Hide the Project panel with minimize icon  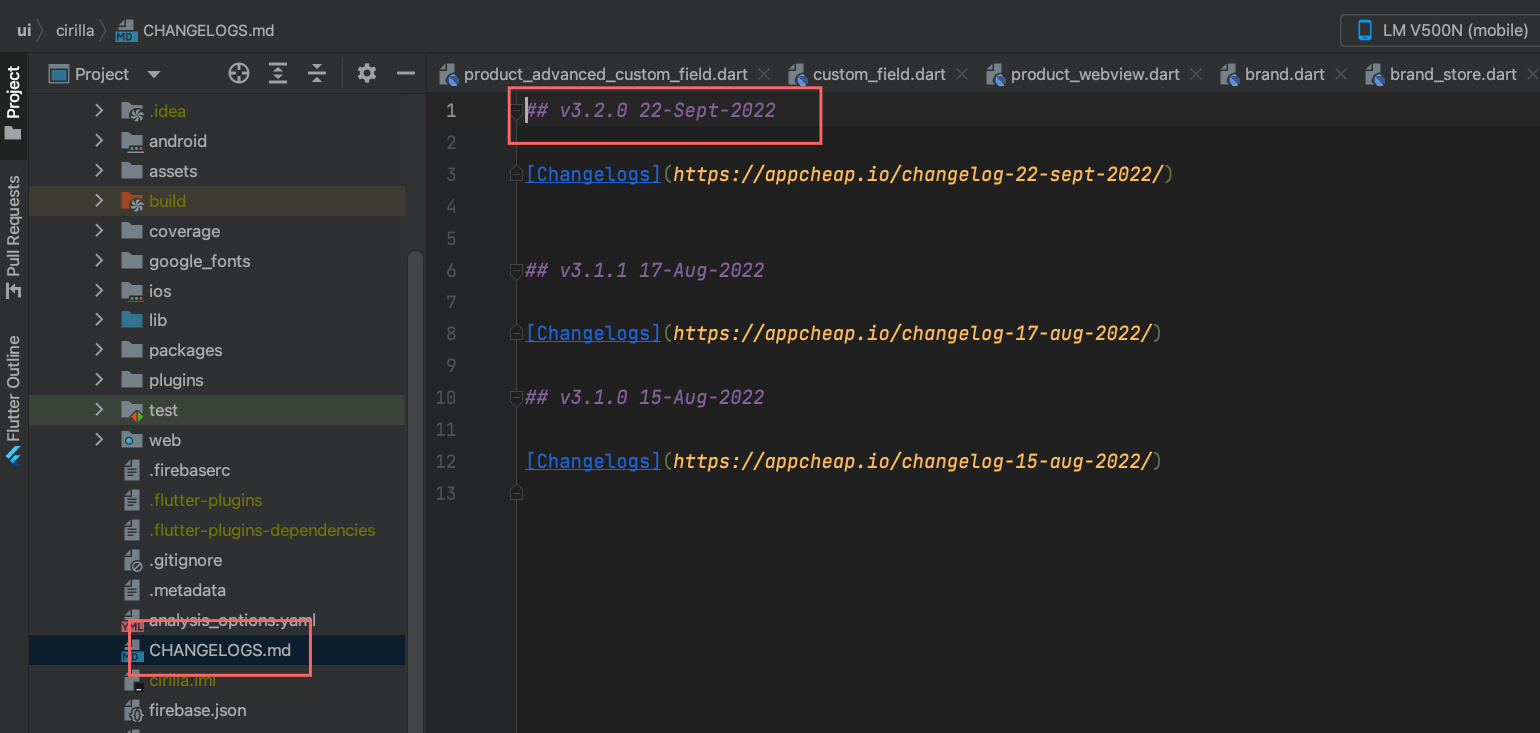coord(405,73)
